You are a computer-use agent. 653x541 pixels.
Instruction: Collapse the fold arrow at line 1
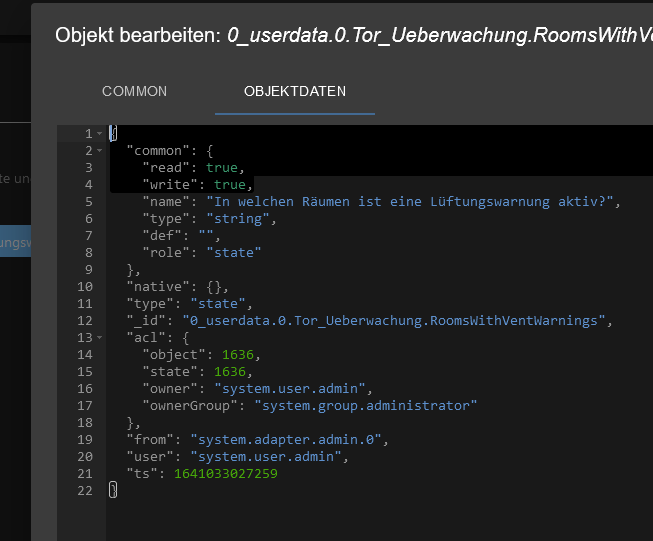tap(100, 134)
